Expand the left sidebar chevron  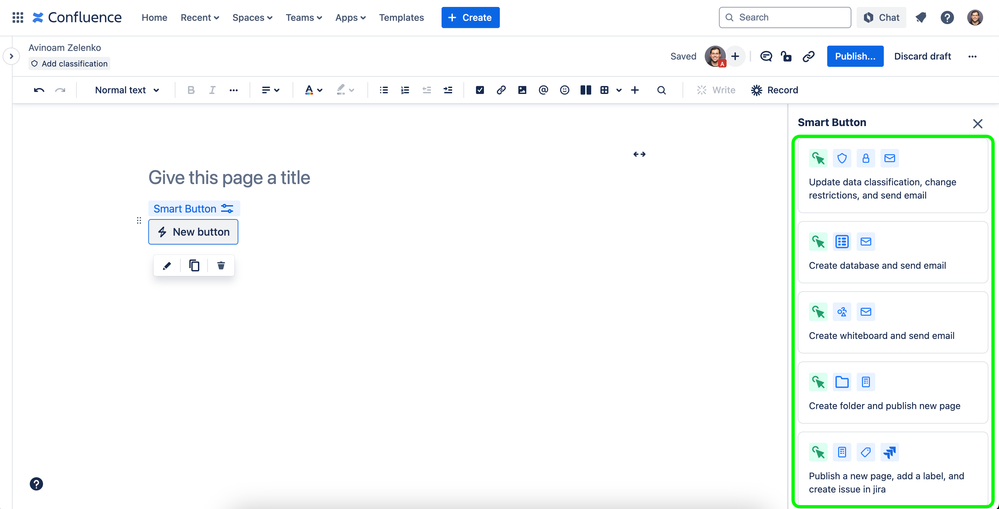point(11,56)
